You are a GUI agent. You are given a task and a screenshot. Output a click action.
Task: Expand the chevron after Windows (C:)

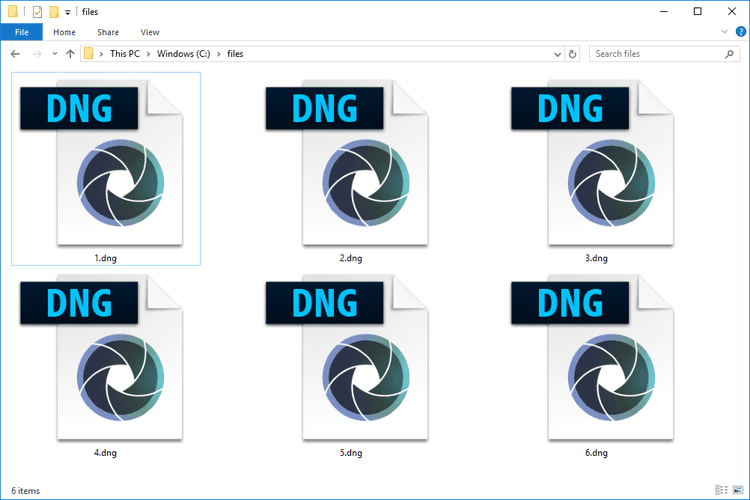[219, 54]
